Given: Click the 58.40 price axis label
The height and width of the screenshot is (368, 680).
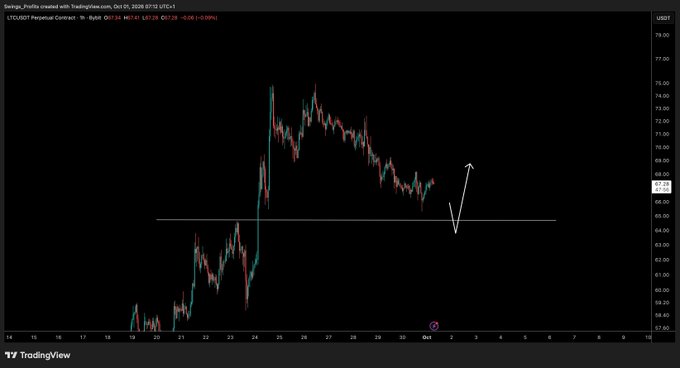Looking at the screenshot, I should 662,315.
